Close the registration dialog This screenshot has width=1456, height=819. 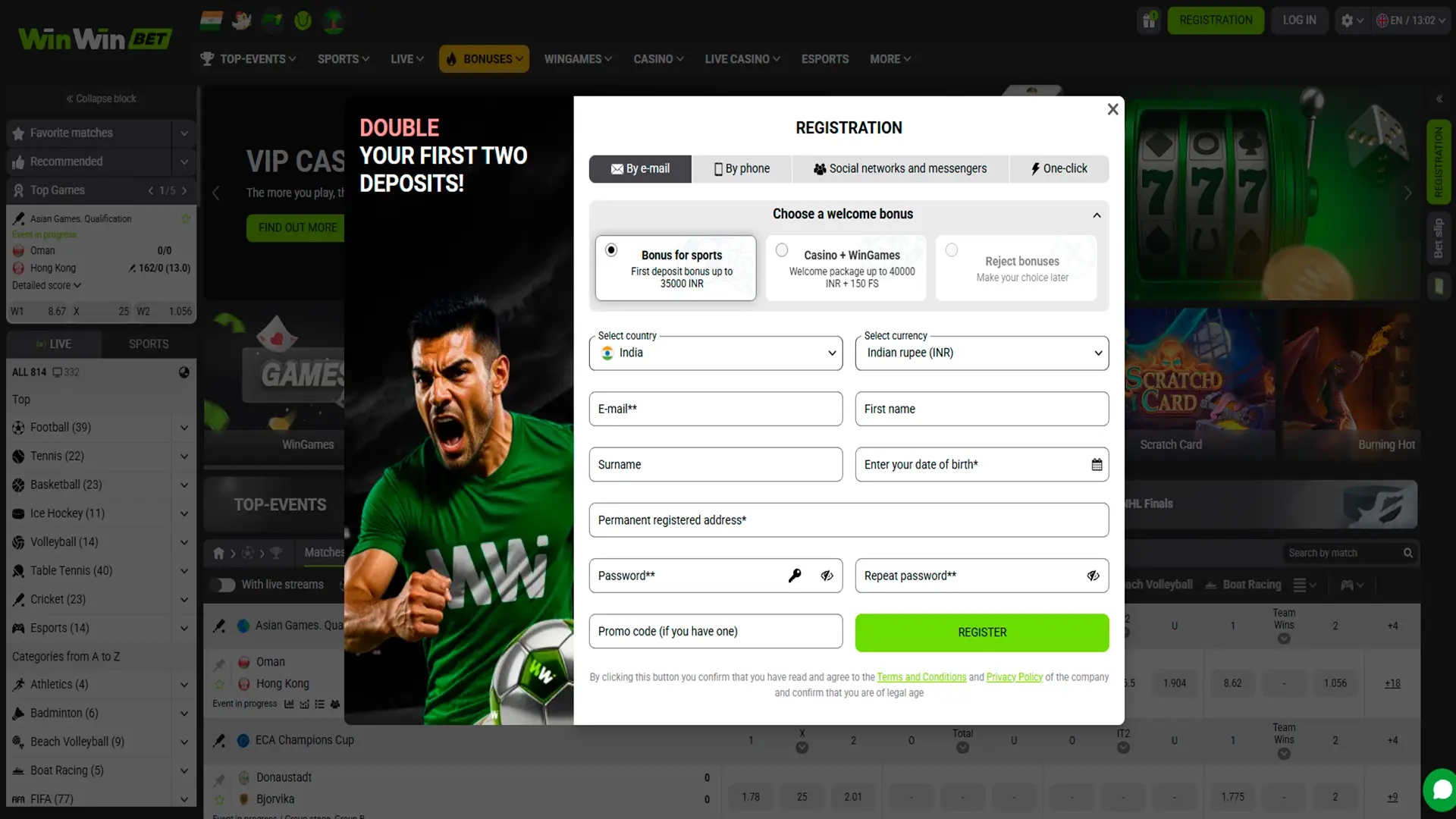tap(1112, 109)
